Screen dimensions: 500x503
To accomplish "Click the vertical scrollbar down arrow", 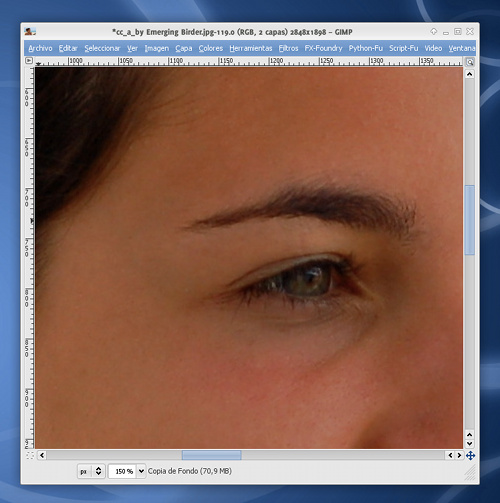I will tap(470, 443).
